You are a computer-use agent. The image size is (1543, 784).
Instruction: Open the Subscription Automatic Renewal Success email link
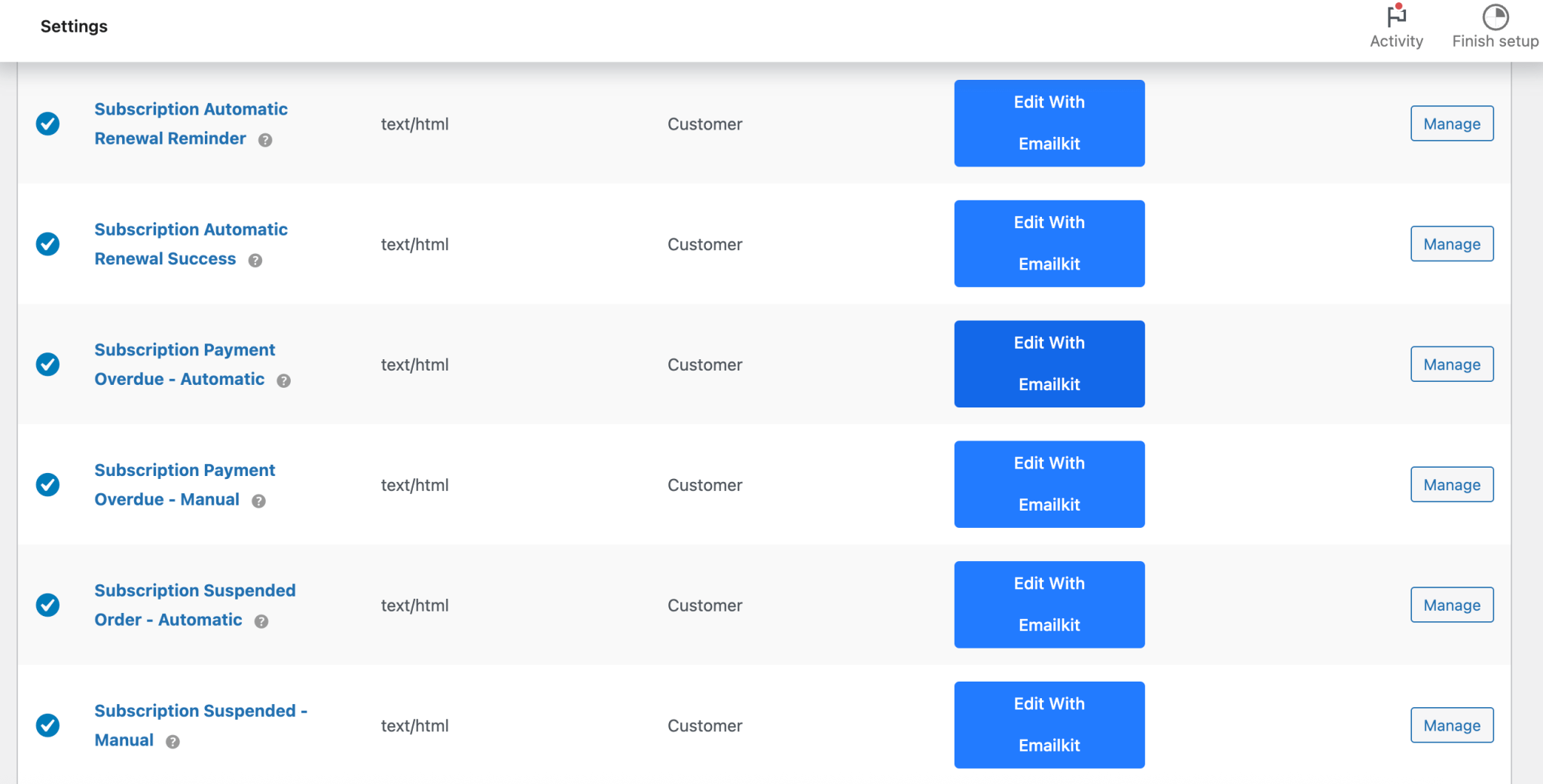coord(191,244)
